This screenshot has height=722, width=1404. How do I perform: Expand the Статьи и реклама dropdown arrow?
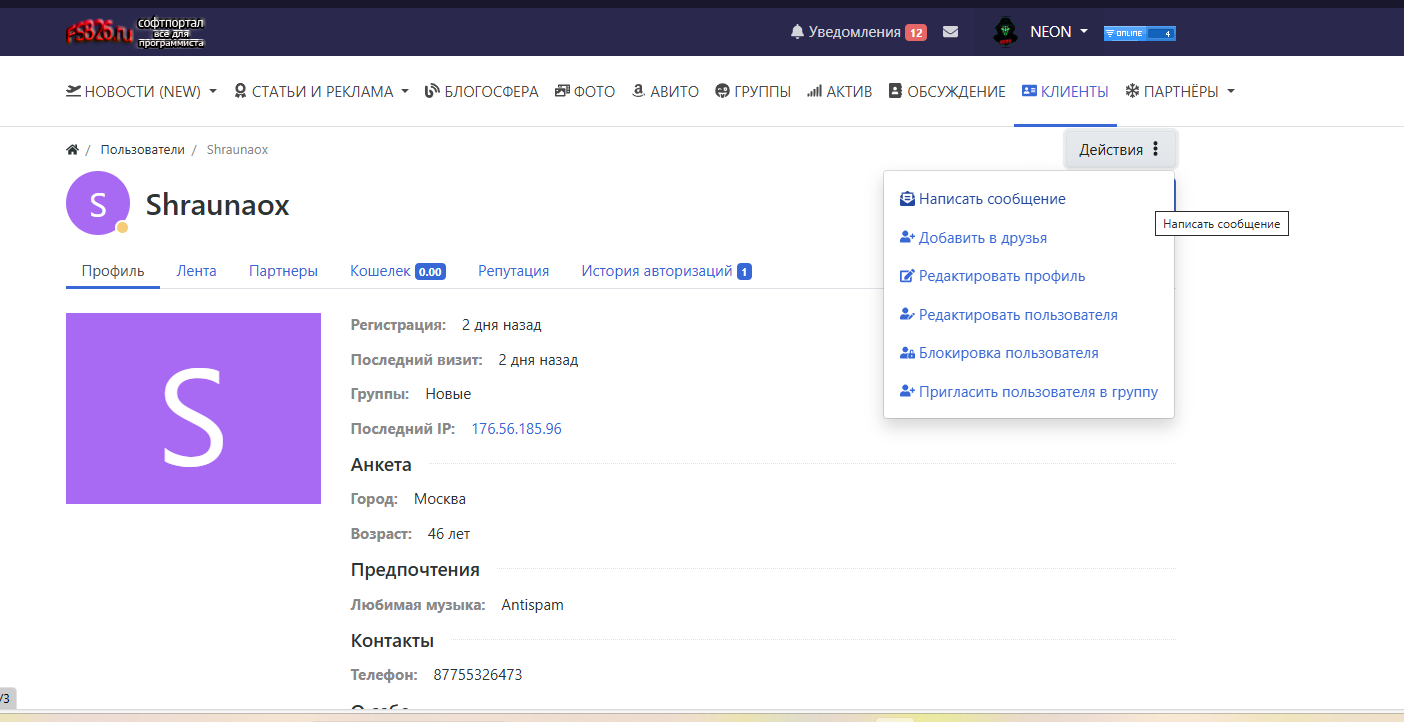pyautogui.click(x=404, y=92)
